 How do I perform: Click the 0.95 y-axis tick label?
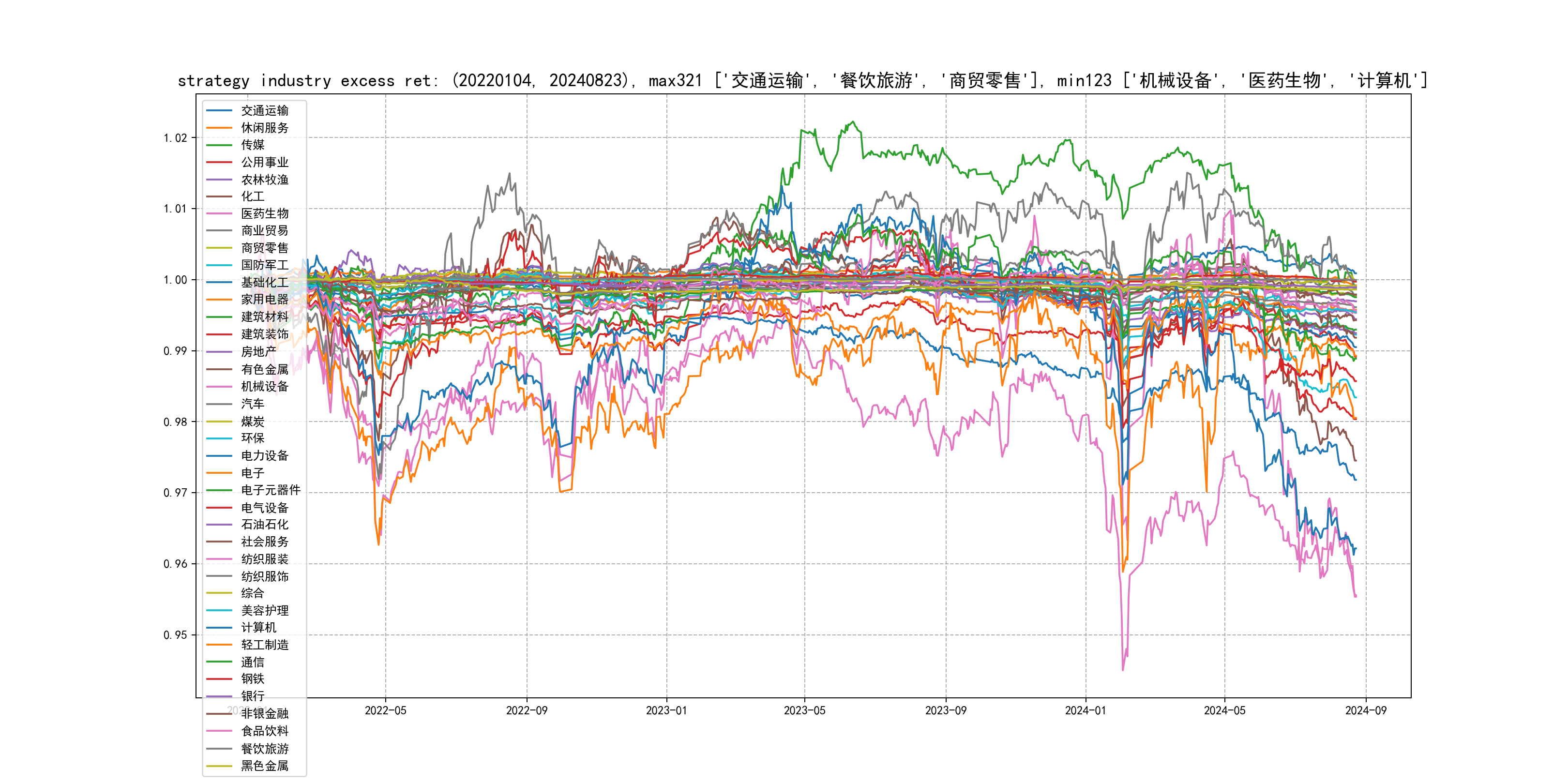click(x=175, y=635)
